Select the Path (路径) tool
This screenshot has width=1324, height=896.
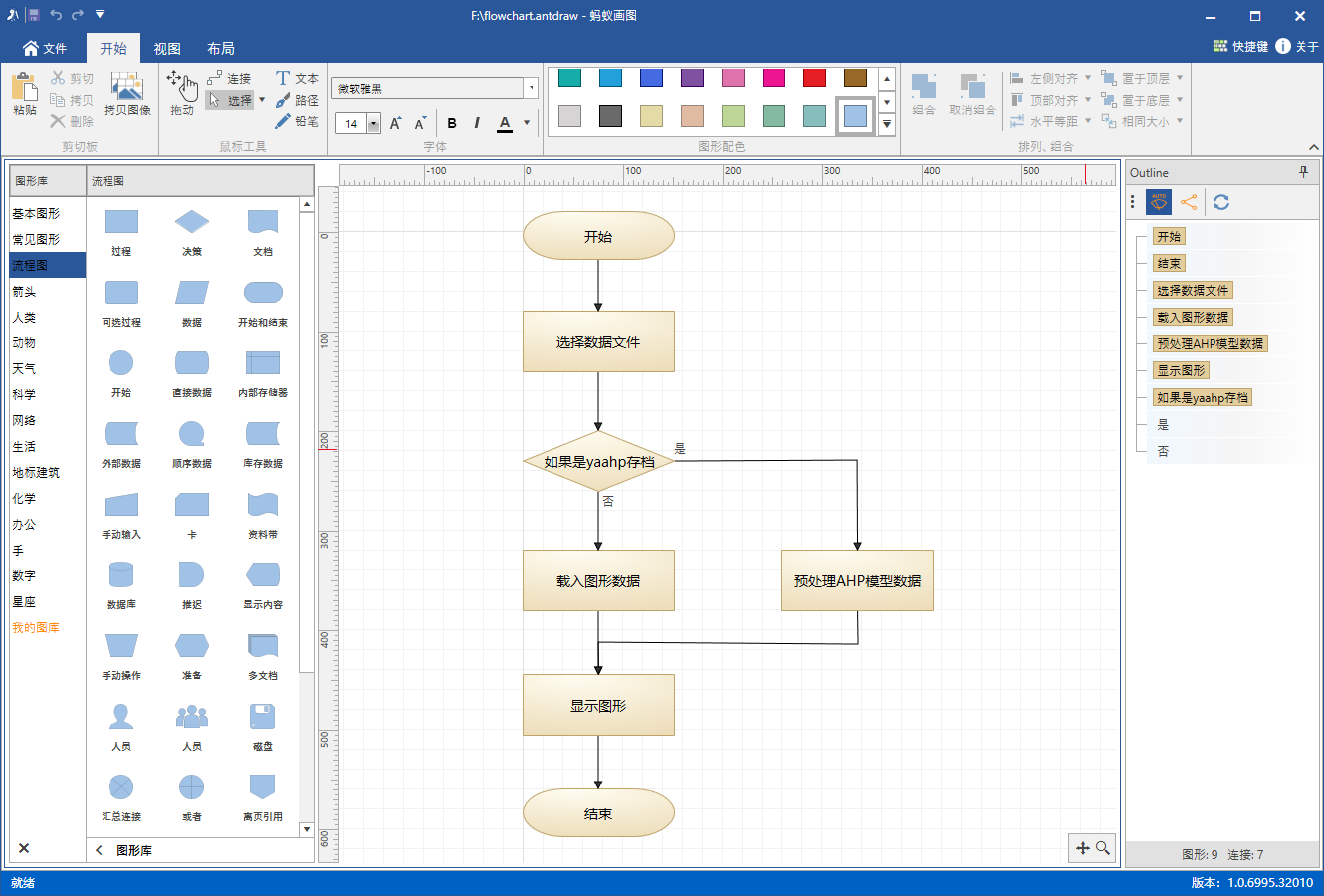point(297,100)
